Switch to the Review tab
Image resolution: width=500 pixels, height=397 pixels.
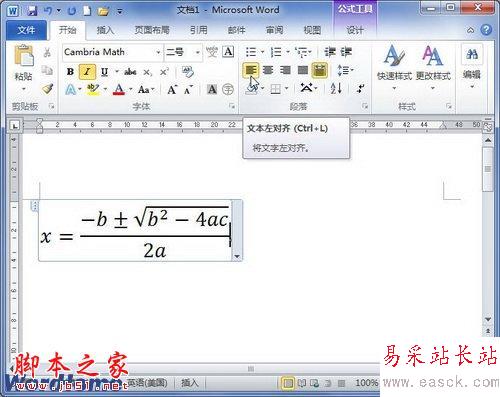274,30
